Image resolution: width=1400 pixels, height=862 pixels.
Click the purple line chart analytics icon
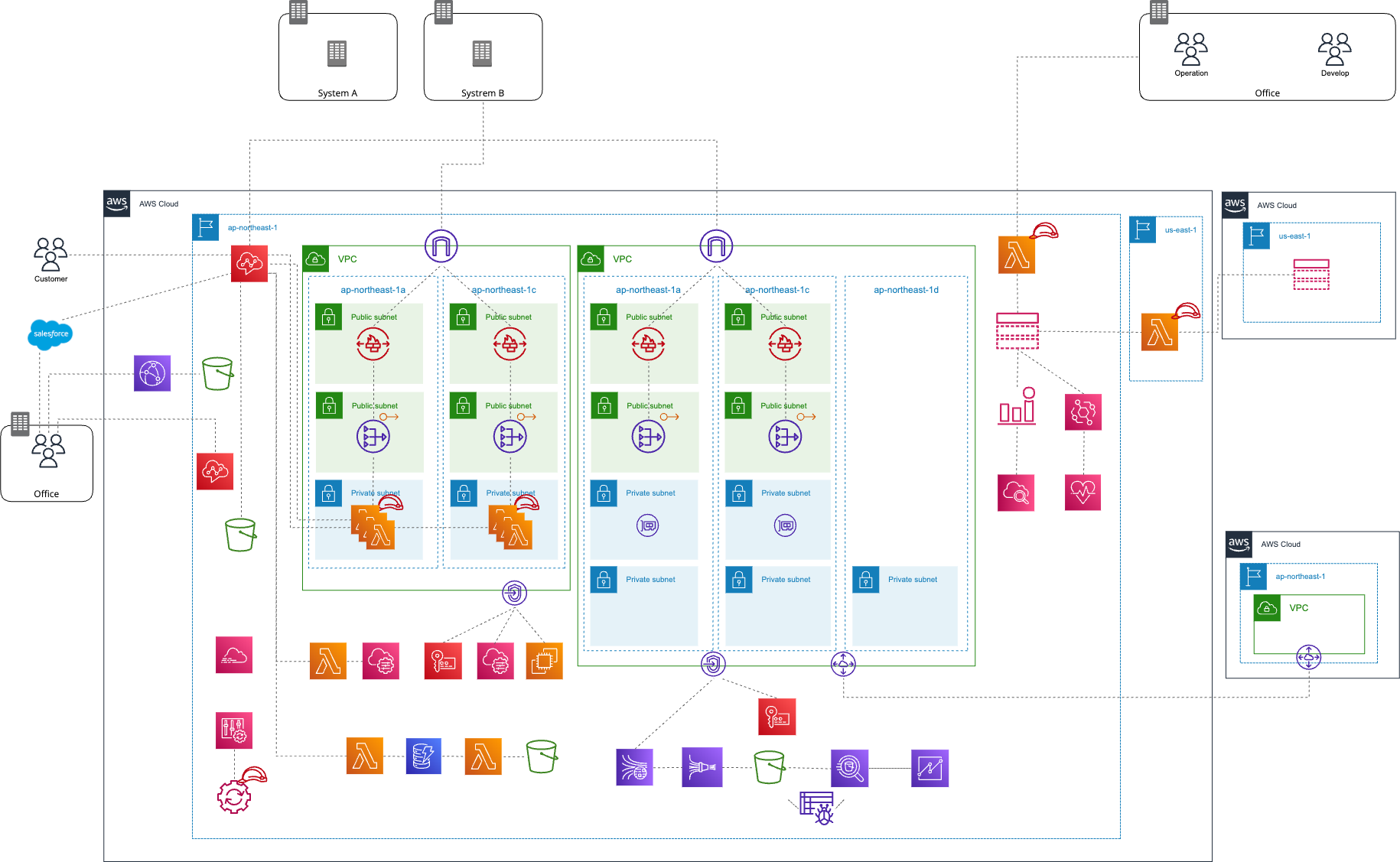[930, 768]
